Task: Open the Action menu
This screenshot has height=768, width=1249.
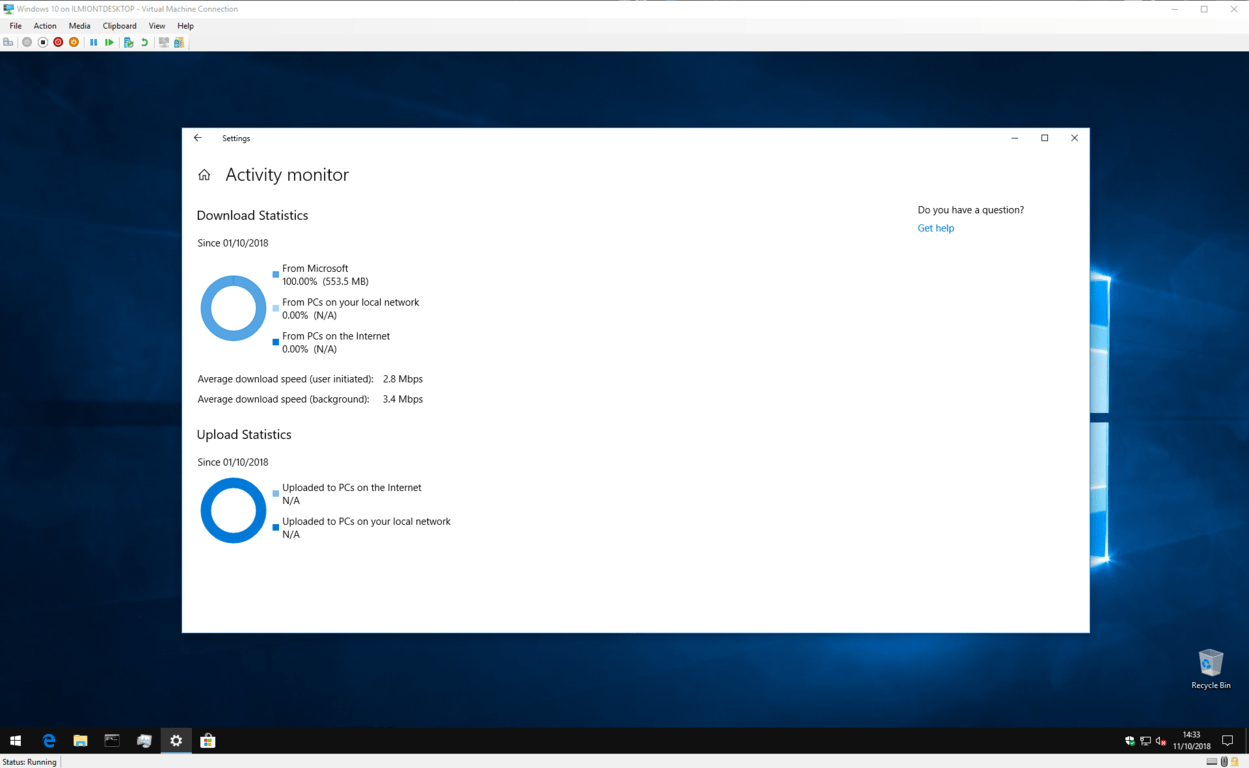Action: coord(45,26)
